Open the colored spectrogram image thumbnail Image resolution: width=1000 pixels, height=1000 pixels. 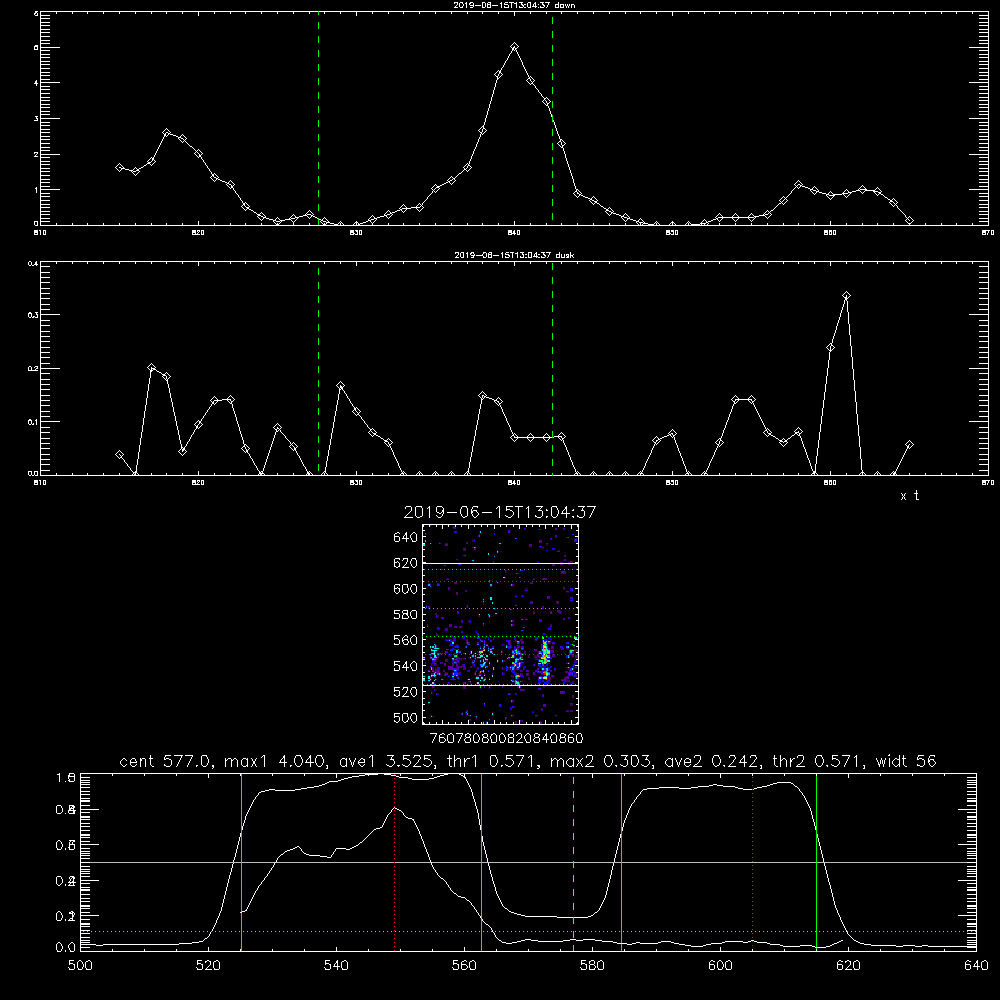[500, 624]
